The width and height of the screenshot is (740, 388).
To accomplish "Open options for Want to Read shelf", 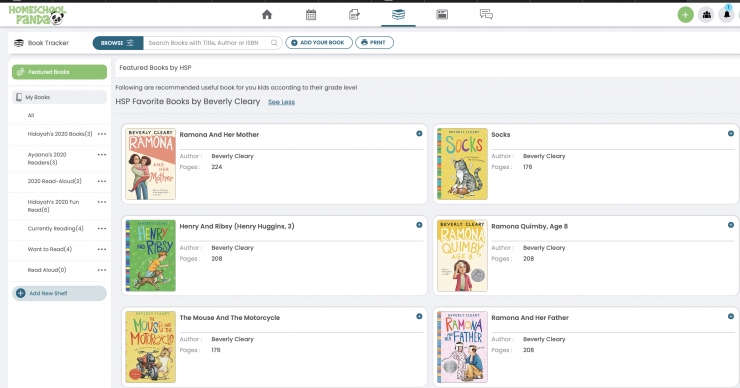I will 102,249.
